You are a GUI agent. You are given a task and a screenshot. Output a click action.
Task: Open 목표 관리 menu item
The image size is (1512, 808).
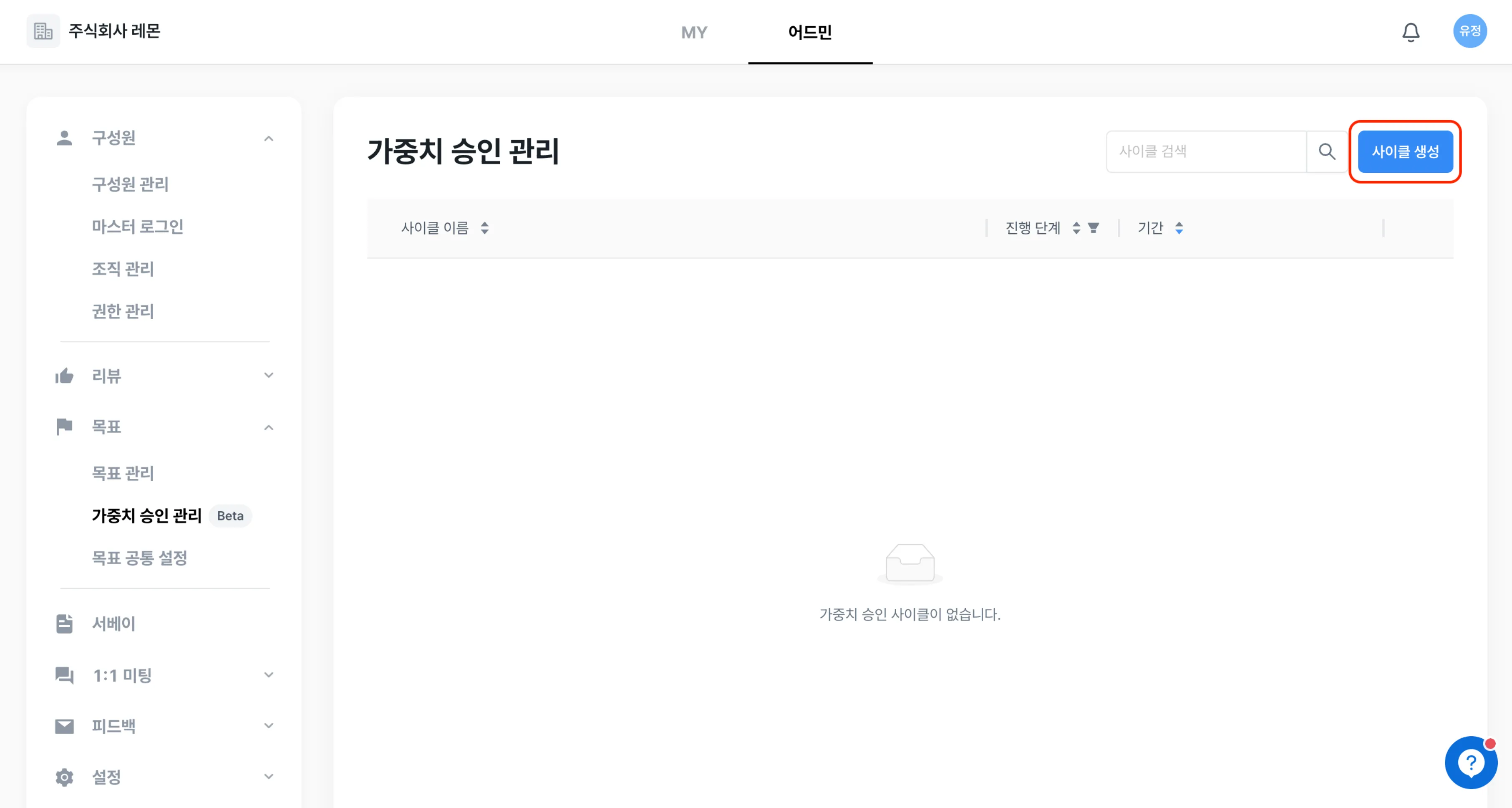[123, 473]
